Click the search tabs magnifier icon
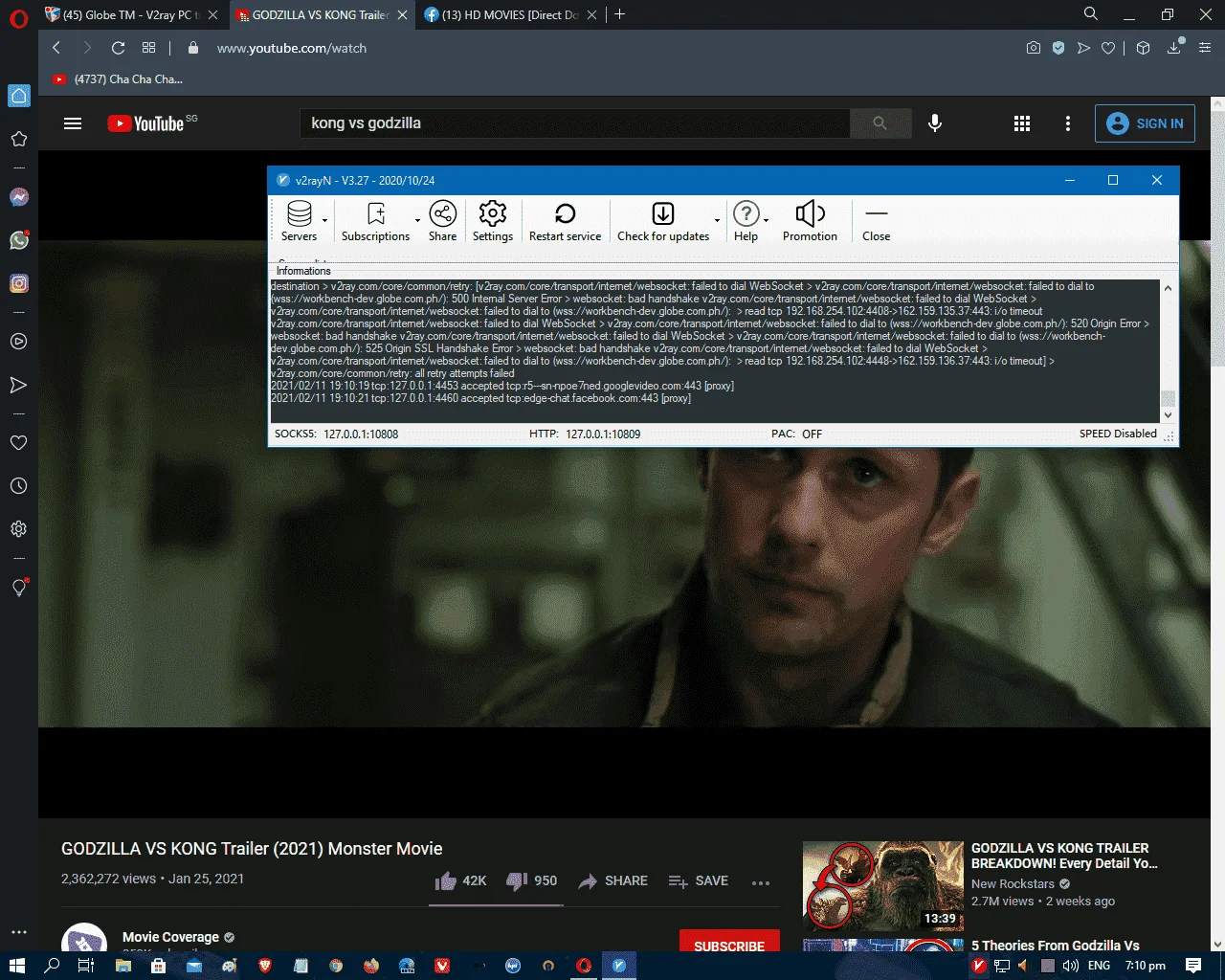Image resolution: width=1225 pixels, height=980 pixels. click(x=1091, y=13)
